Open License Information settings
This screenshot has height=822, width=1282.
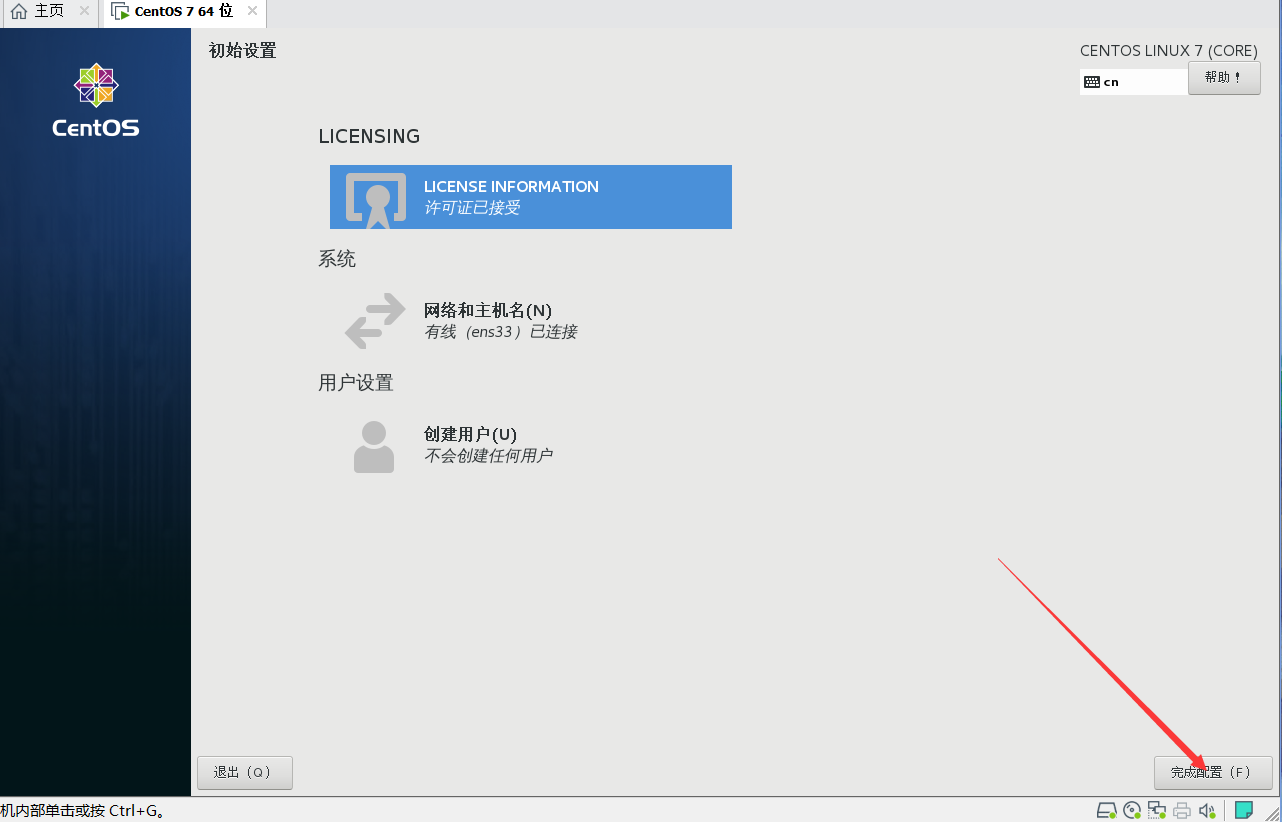531,197
